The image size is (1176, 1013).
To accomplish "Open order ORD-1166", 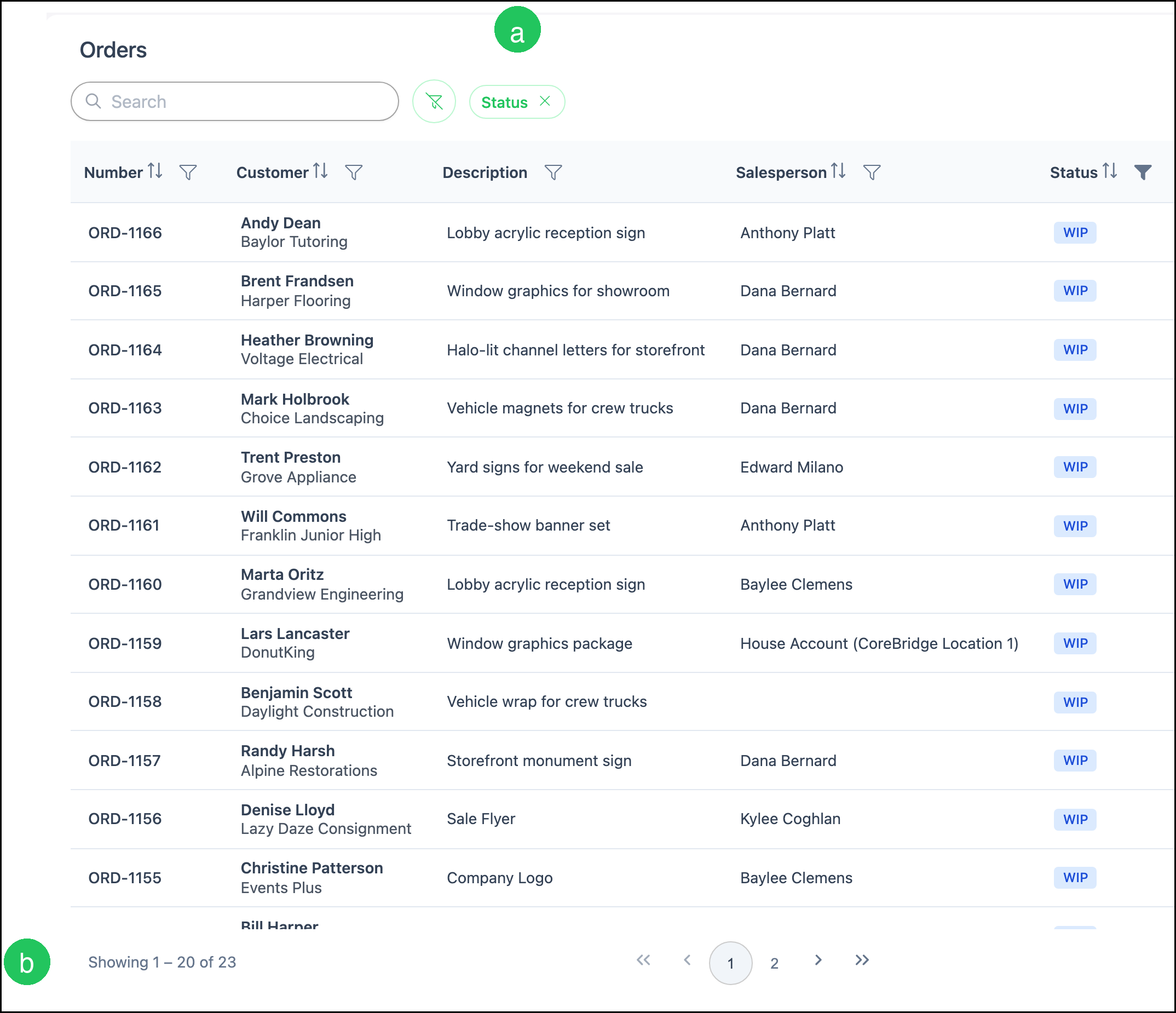I will 125,233.
